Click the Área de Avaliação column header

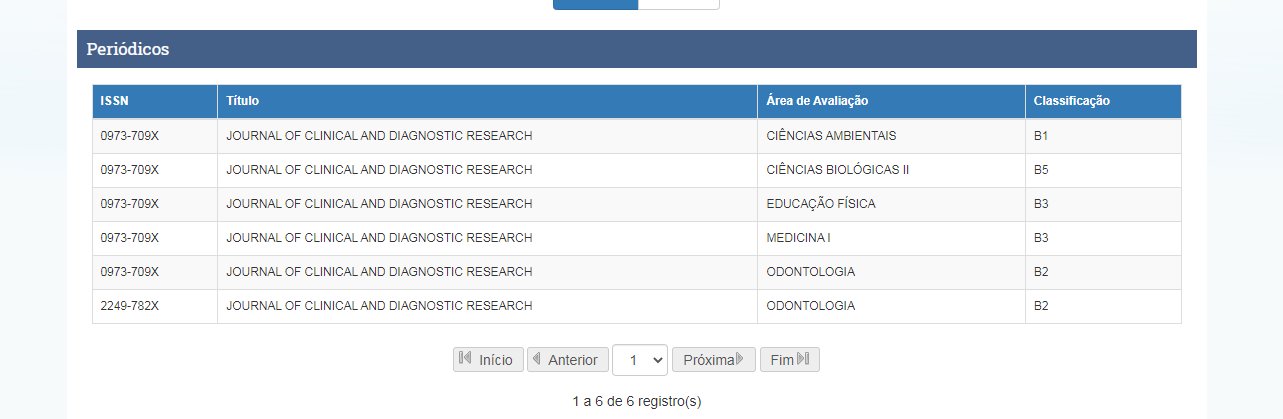[x=891, y=101]
